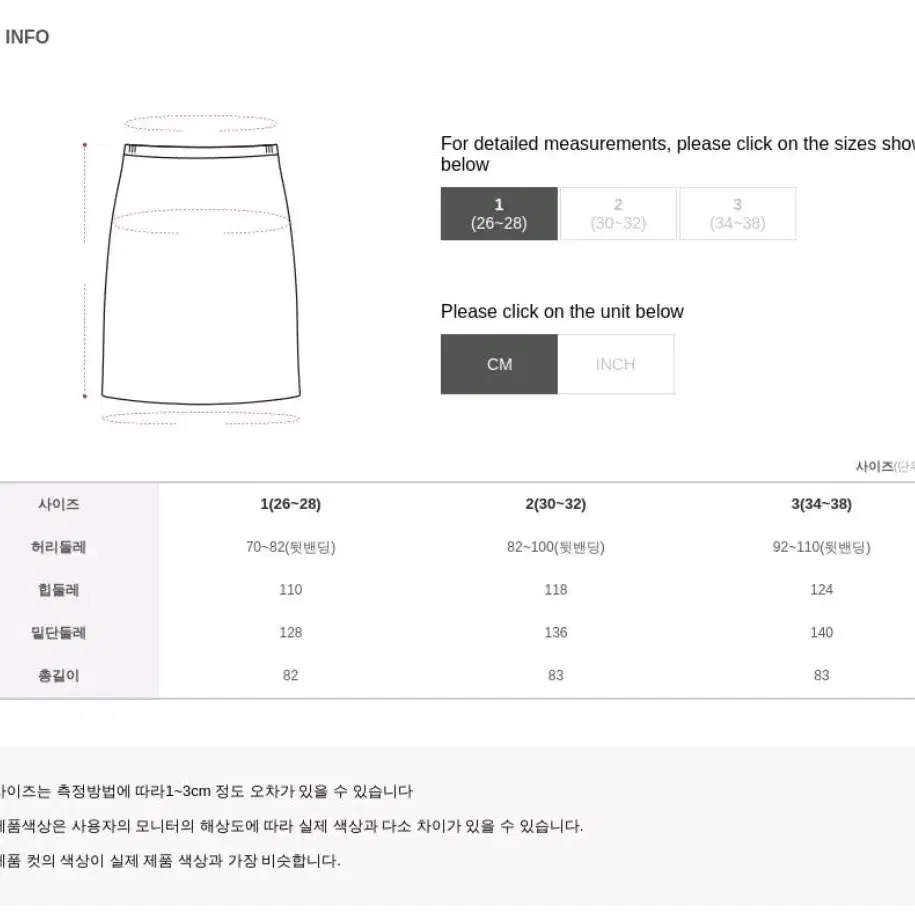The image size is (915, 915).
Task: Click the hem ellipse below the skirt
Action: [201, 418]
